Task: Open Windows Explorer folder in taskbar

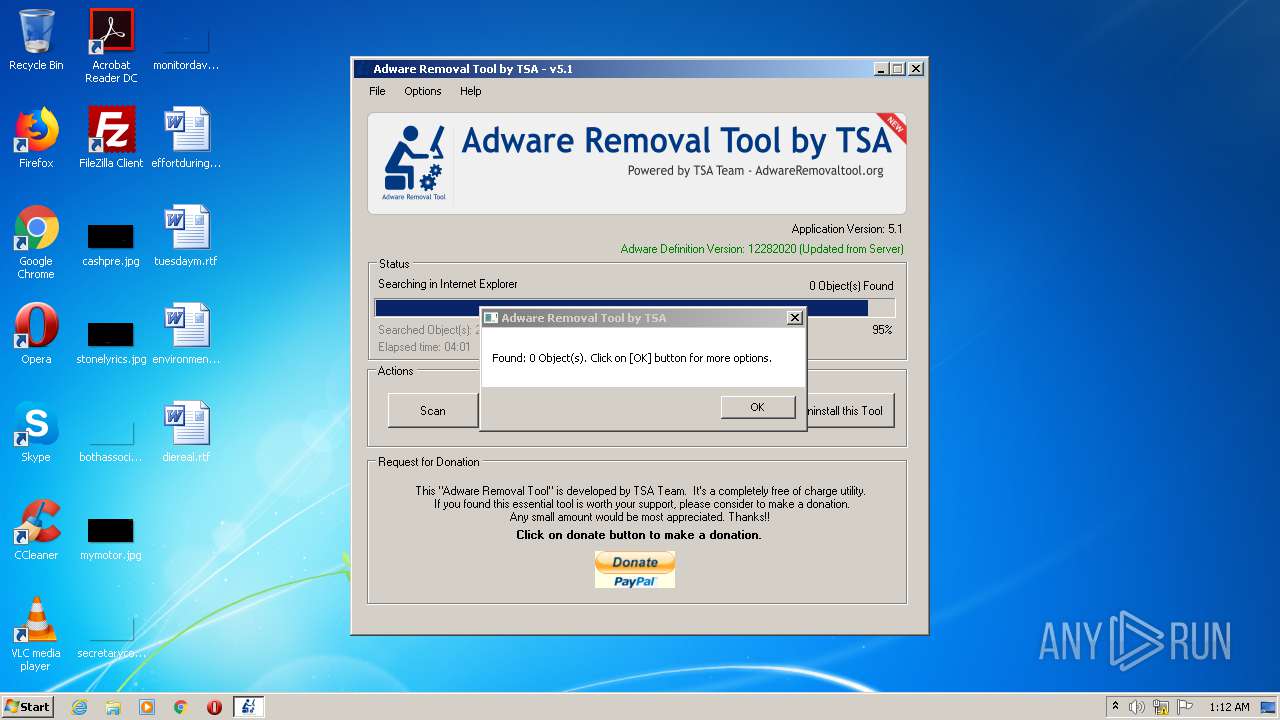Action: [x=113, y=707]
